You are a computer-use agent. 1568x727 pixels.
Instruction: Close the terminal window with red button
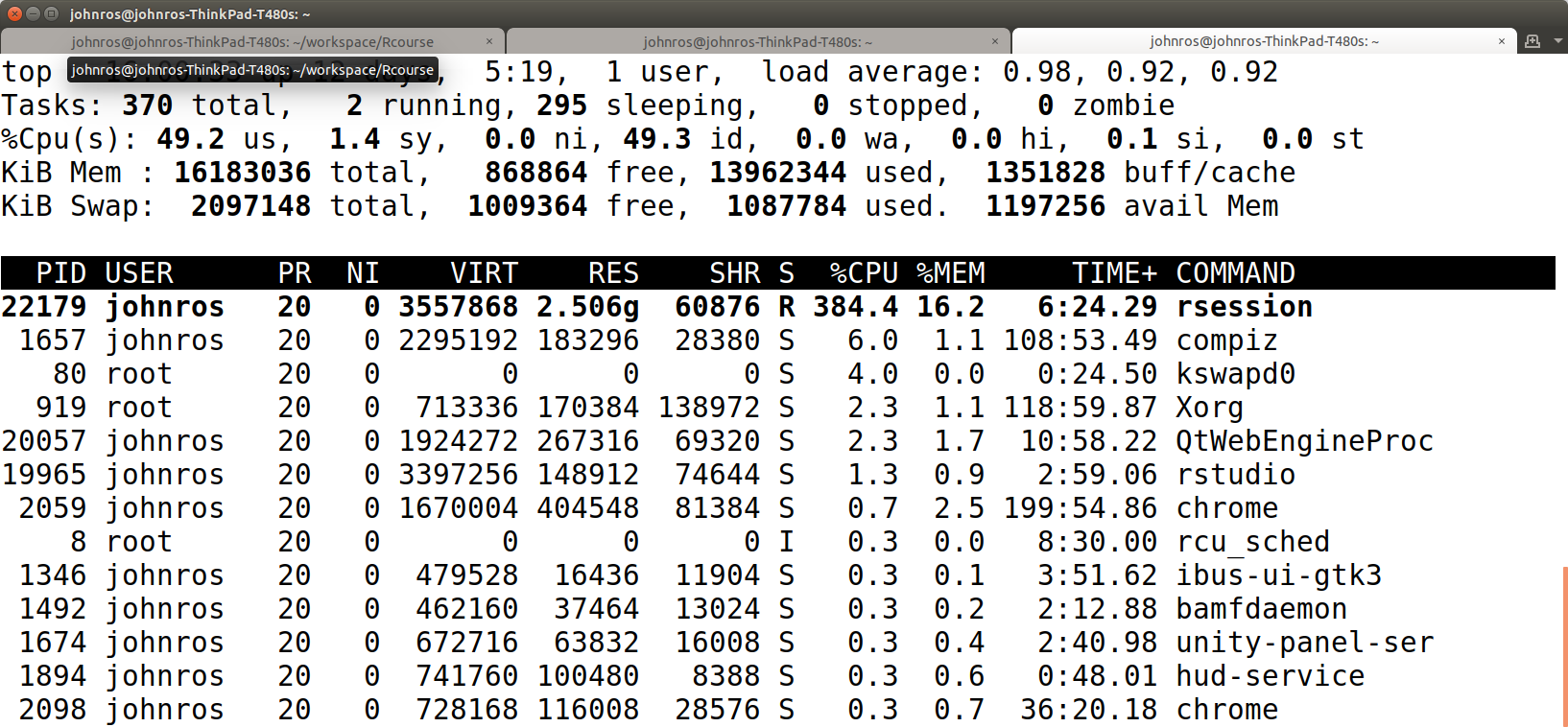tap(14, 13)
